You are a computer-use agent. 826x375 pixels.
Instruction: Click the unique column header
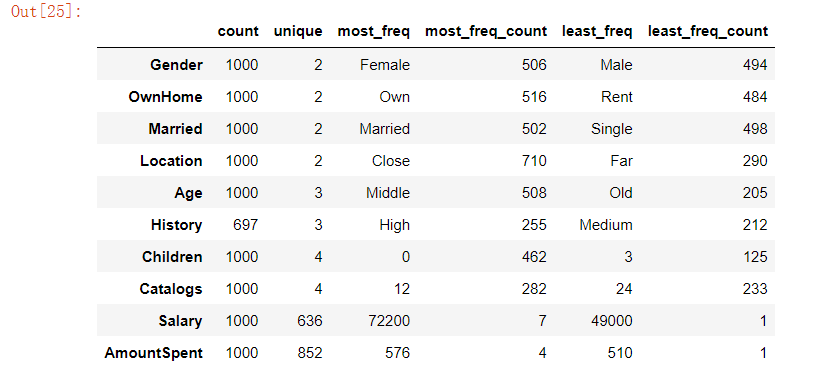click(298, 32)
